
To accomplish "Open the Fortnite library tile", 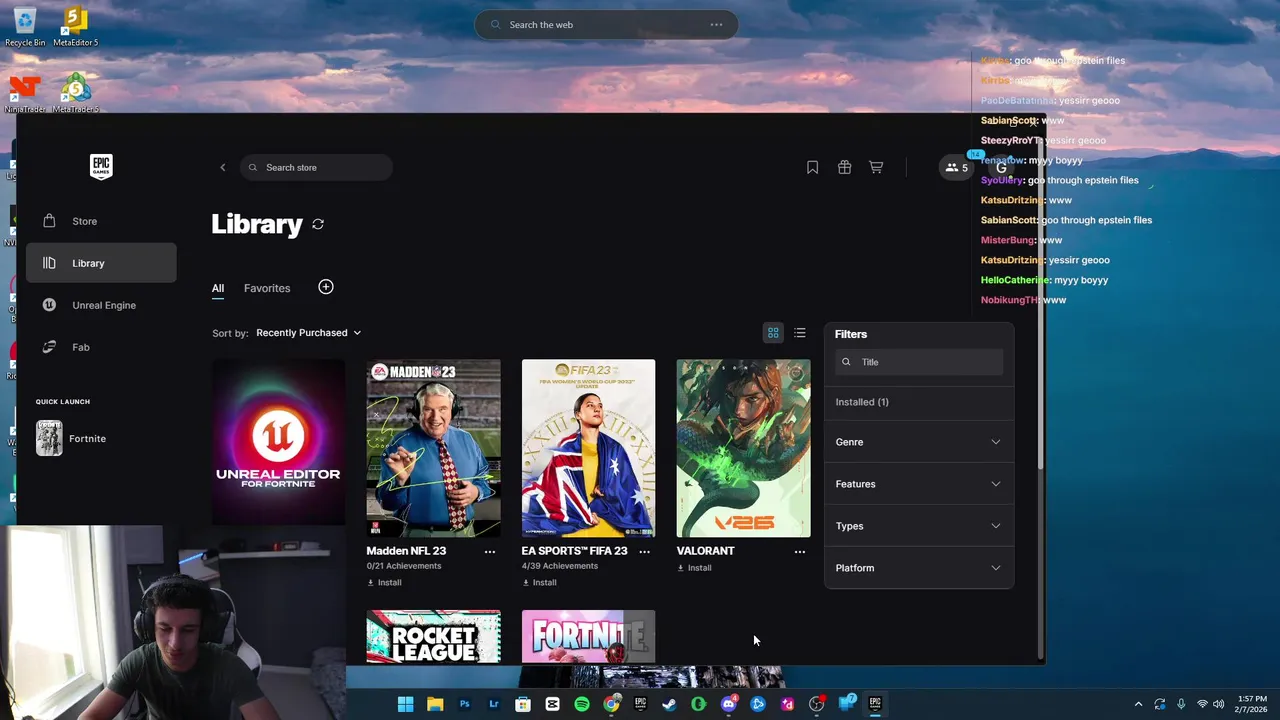I will coord(588,637).
